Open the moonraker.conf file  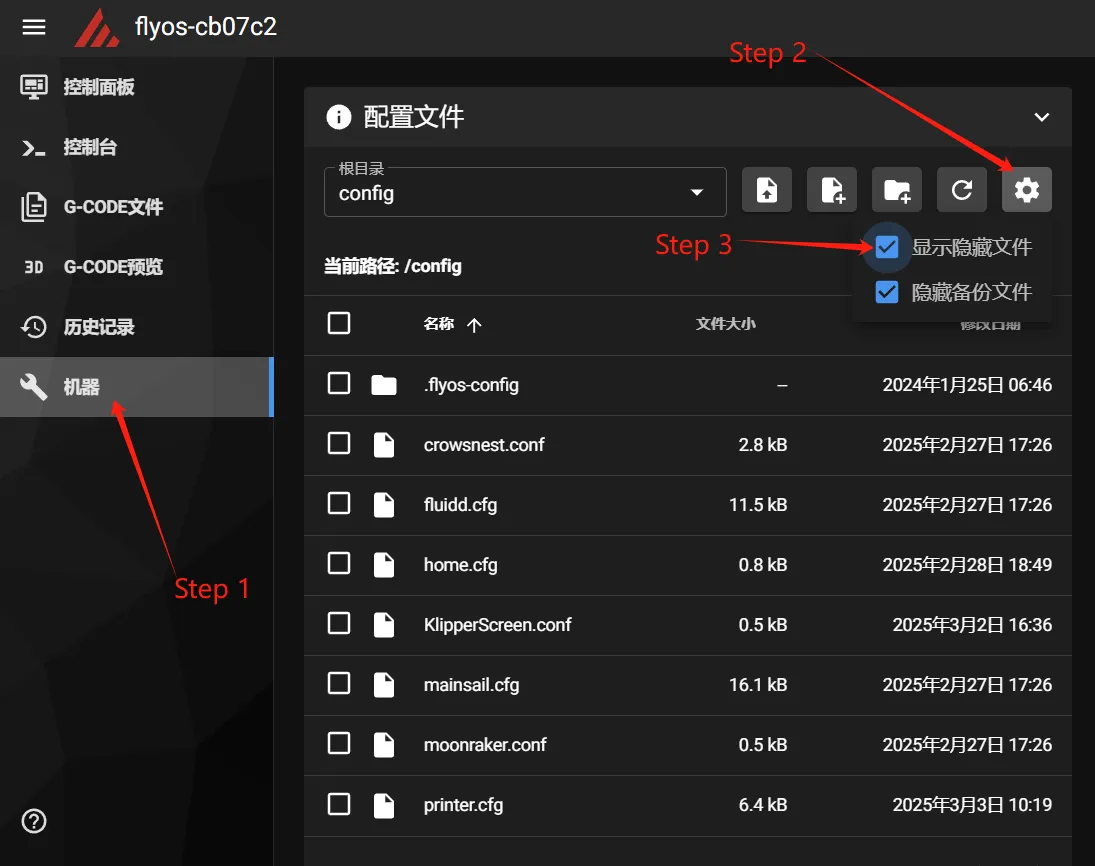click(484, 745)
